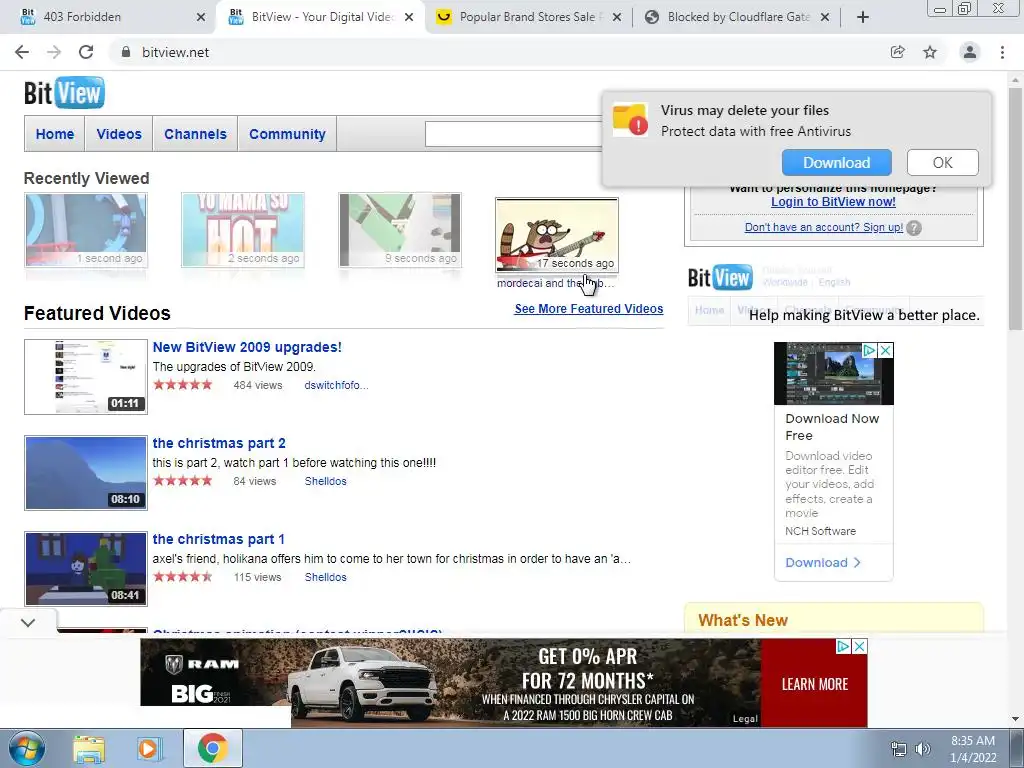Image resolution: width=1024 pixels, height=768 pixels.
Task: Click the NCH Software ad Download link
Action: click(823, 562)
